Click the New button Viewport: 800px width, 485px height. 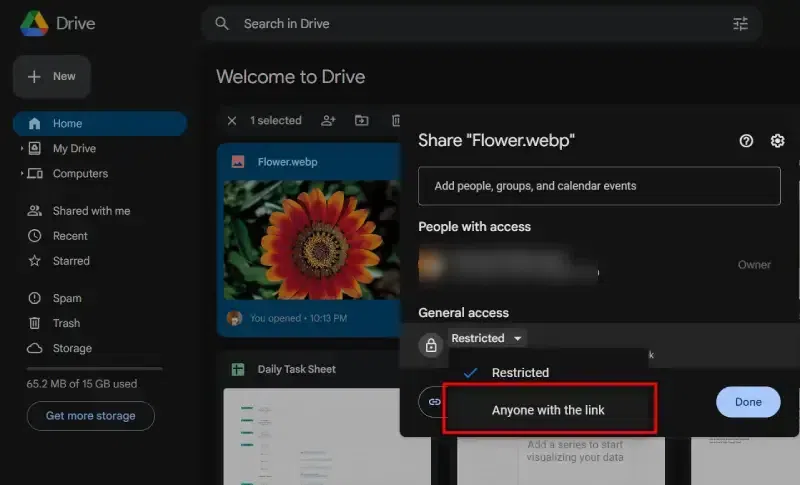pos(52,76)
